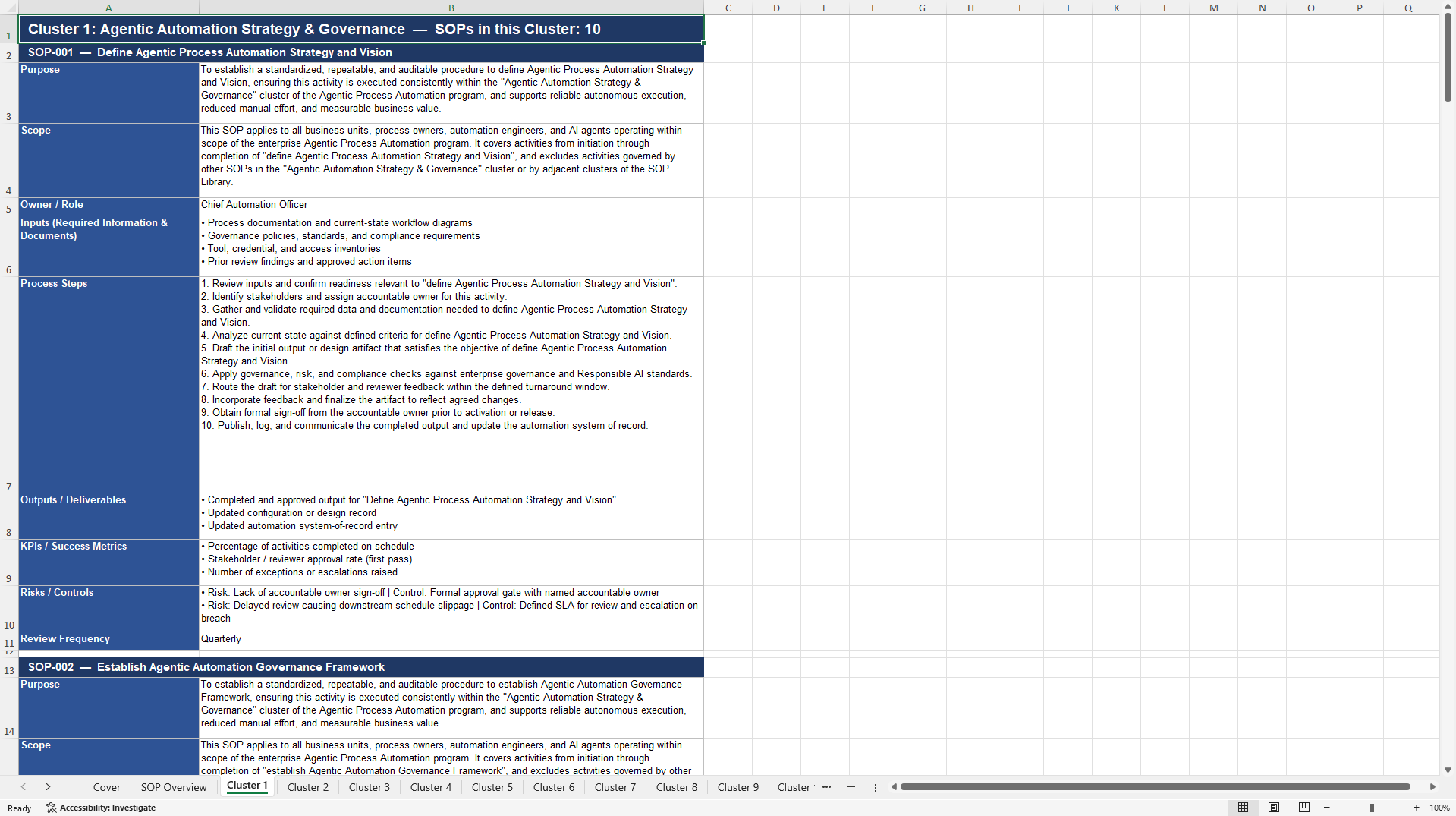This screenshot has height=816, width=1456.
Task: Select column A header
Action: click(x=108, y=8)
